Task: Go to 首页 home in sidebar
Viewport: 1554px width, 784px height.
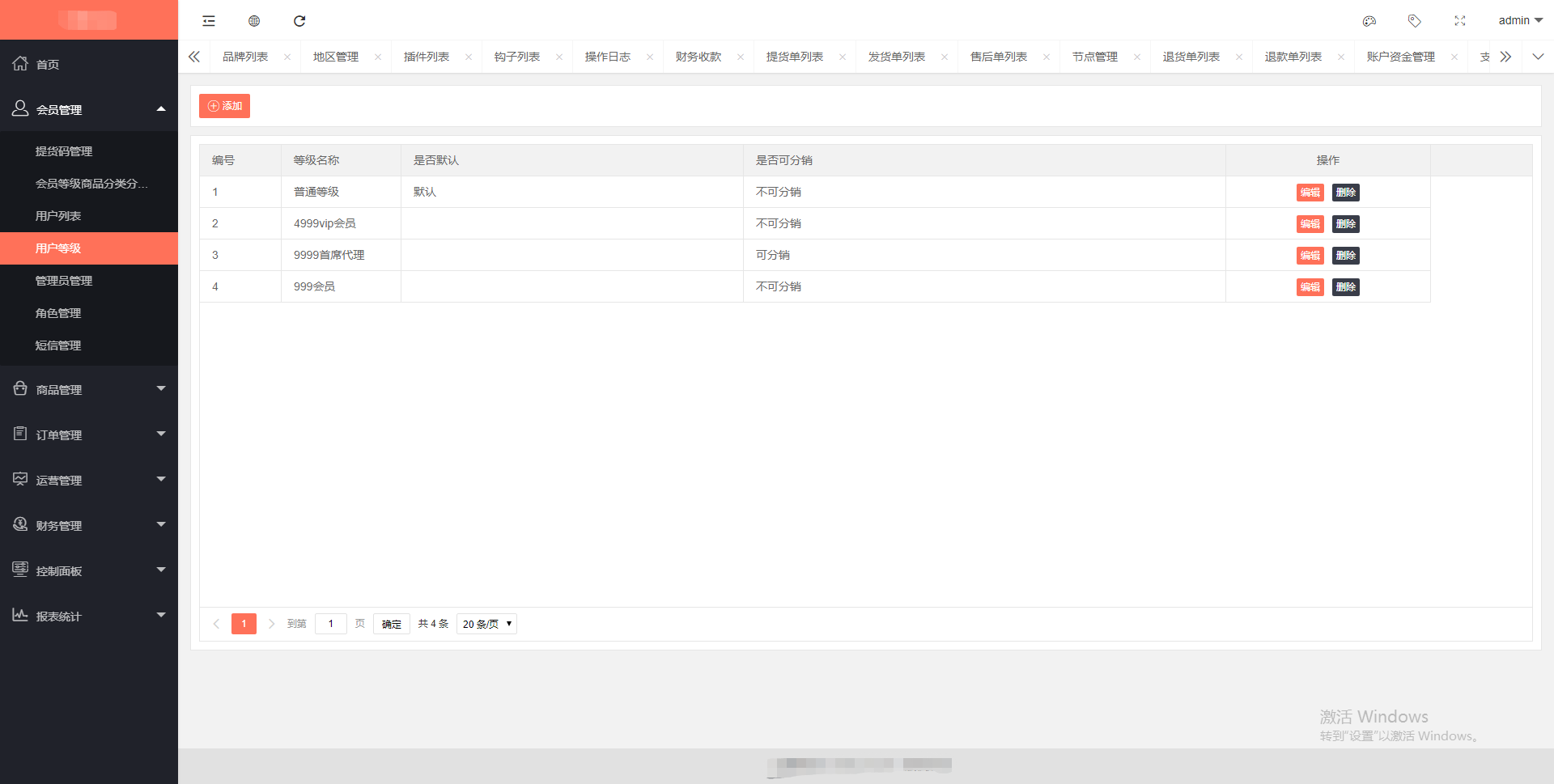Action: [x=89, y=64]
